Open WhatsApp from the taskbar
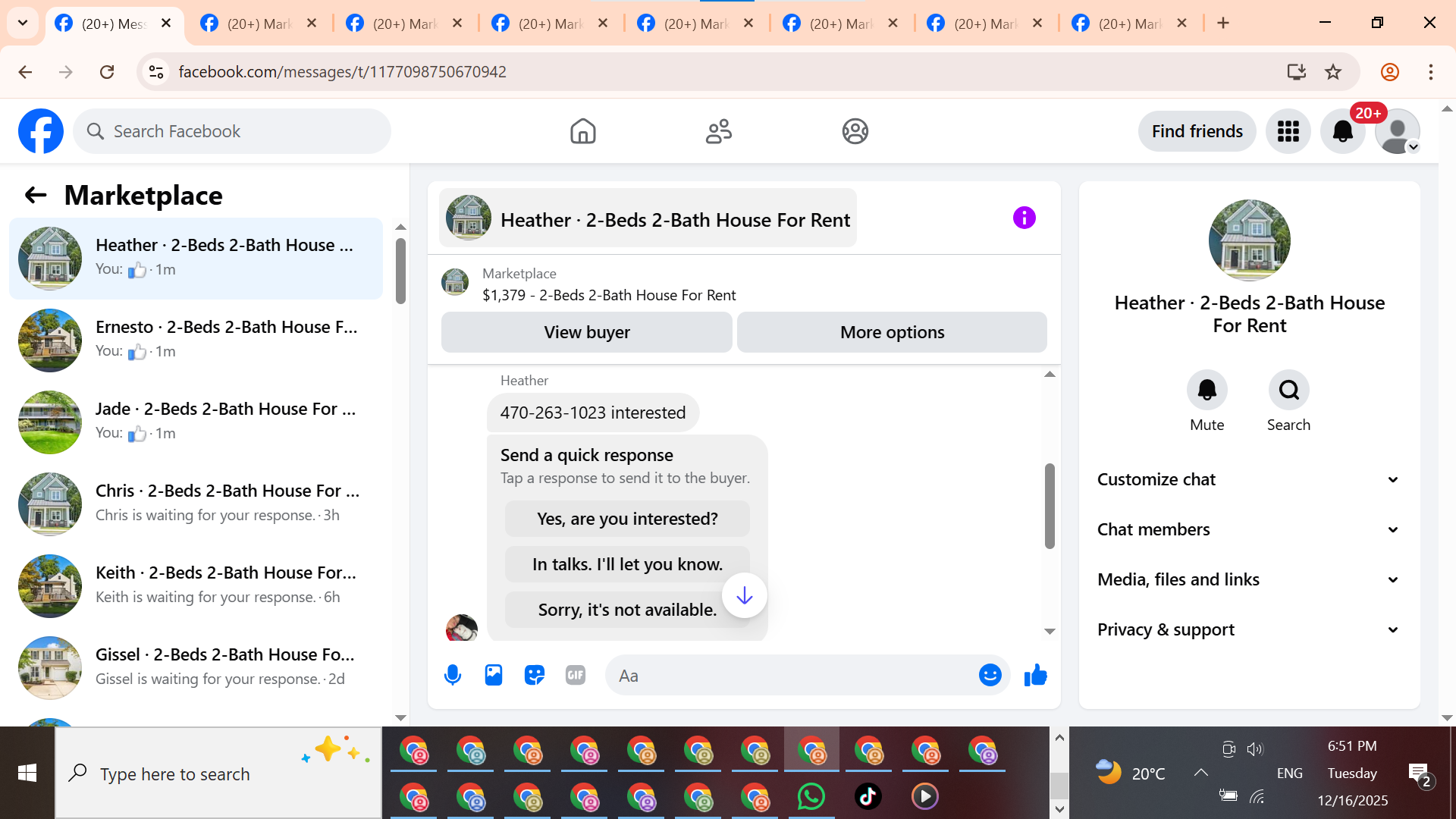1456x819 pixels. (811, 796)
